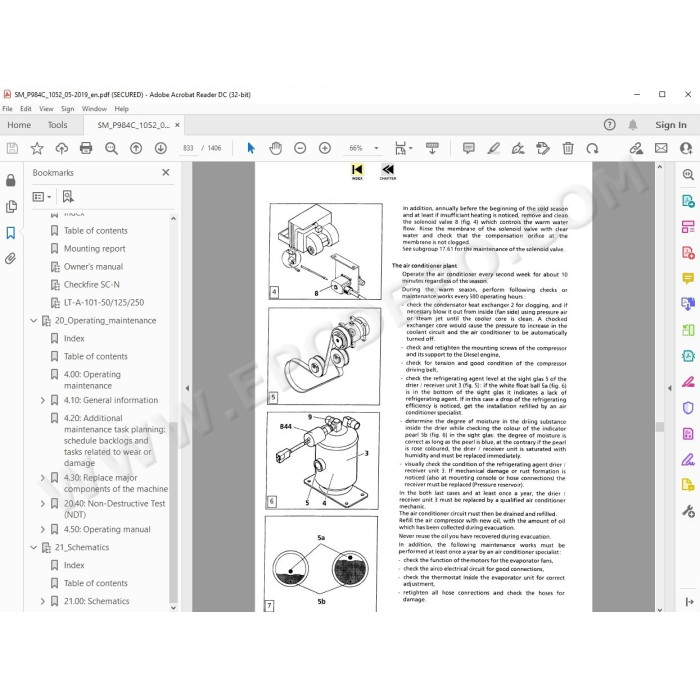The height and width of the screenshot is (700, 700).
Task: Star the file as favorite
Action: pos(37,148)
